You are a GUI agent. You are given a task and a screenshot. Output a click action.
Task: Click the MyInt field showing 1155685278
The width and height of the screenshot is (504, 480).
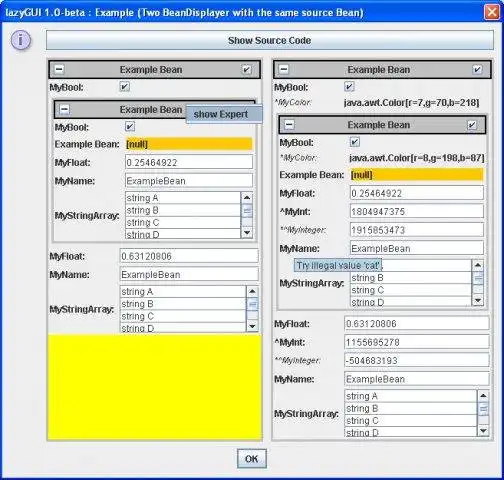click(x=417, y=342)
